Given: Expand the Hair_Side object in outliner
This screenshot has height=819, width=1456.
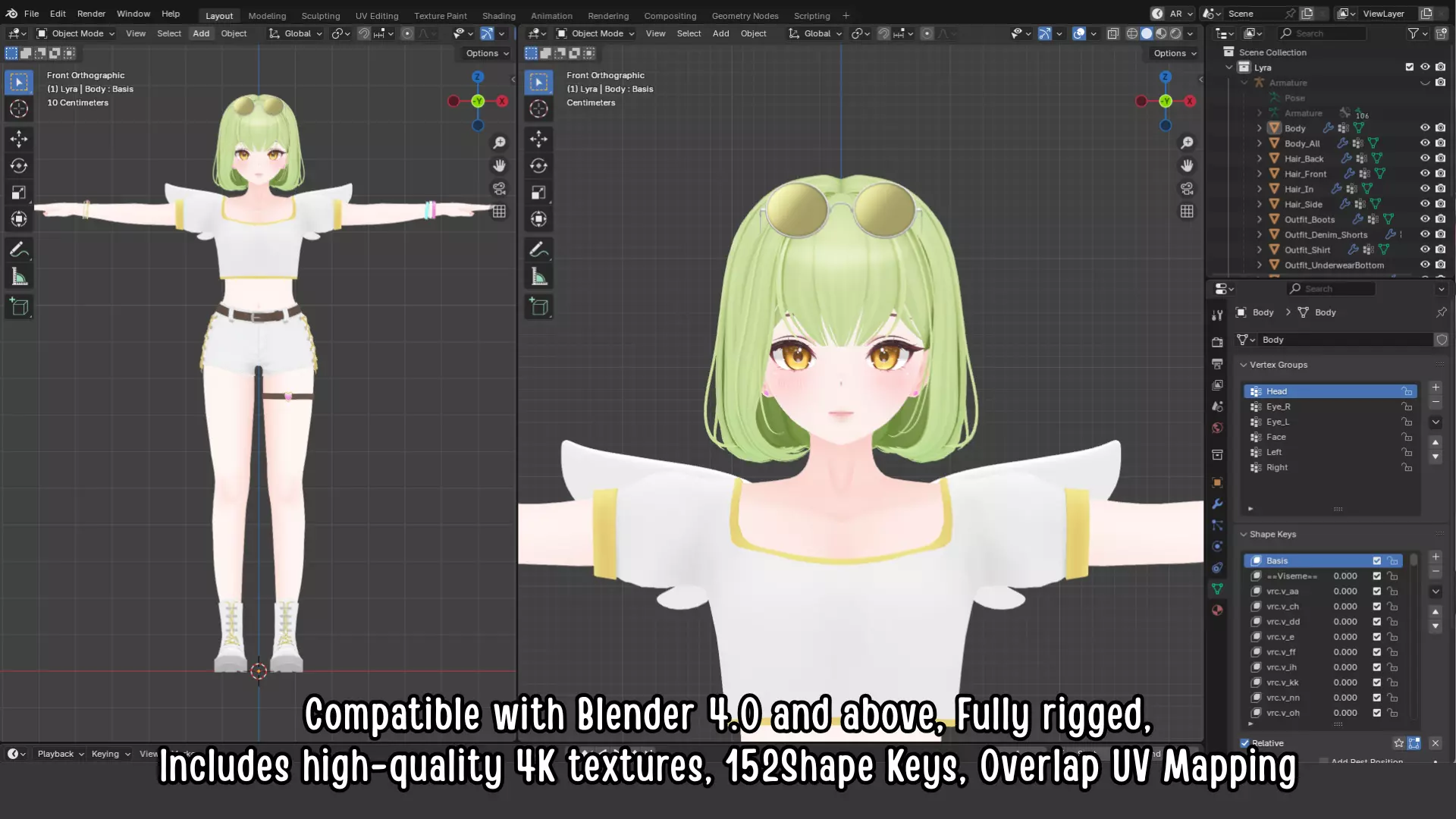Looking at the screenshot, I should [x=1260, y=204].
